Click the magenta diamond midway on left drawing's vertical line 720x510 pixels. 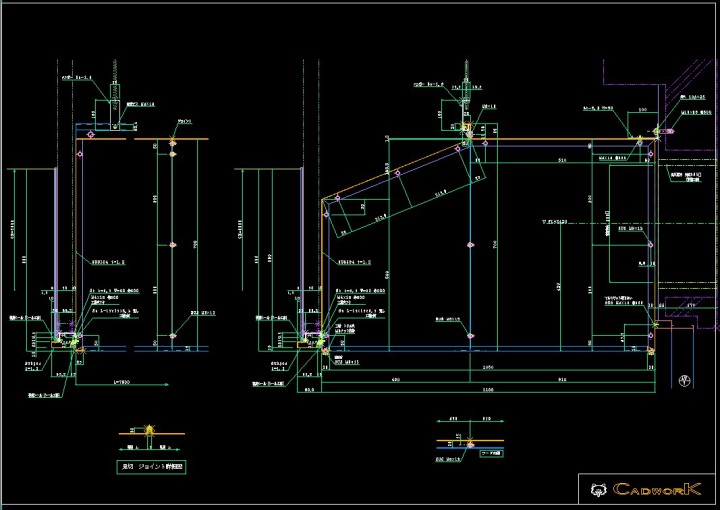pos(173,244)
